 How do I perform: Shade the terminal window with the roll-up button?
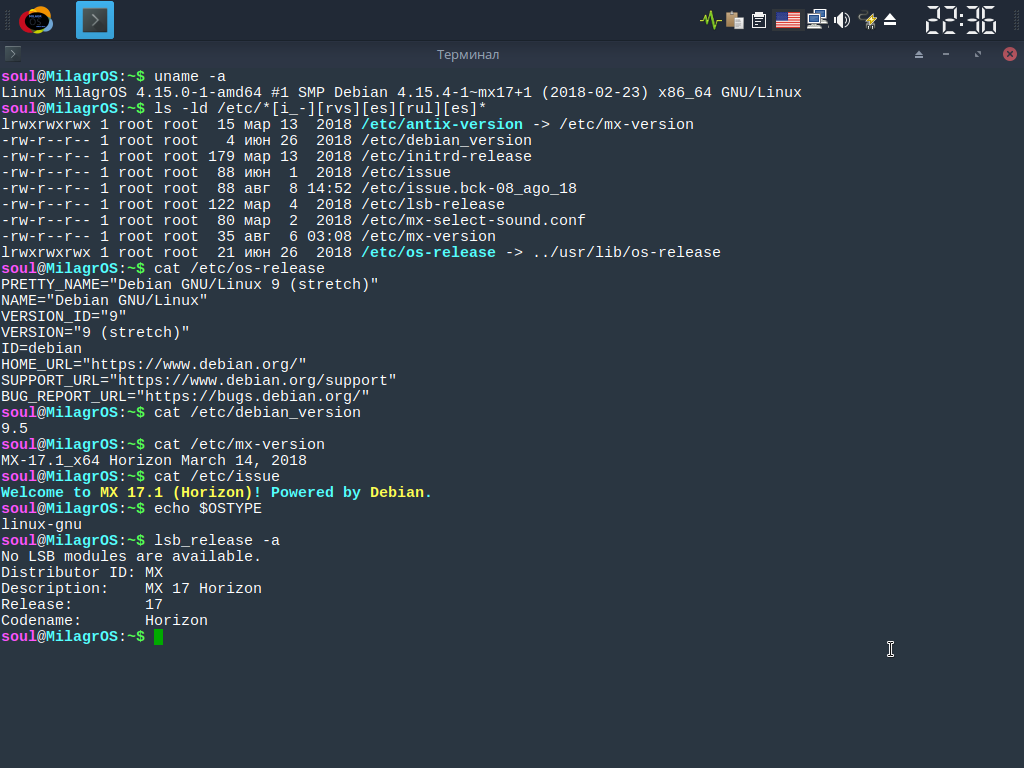click(x=919, y=54)
